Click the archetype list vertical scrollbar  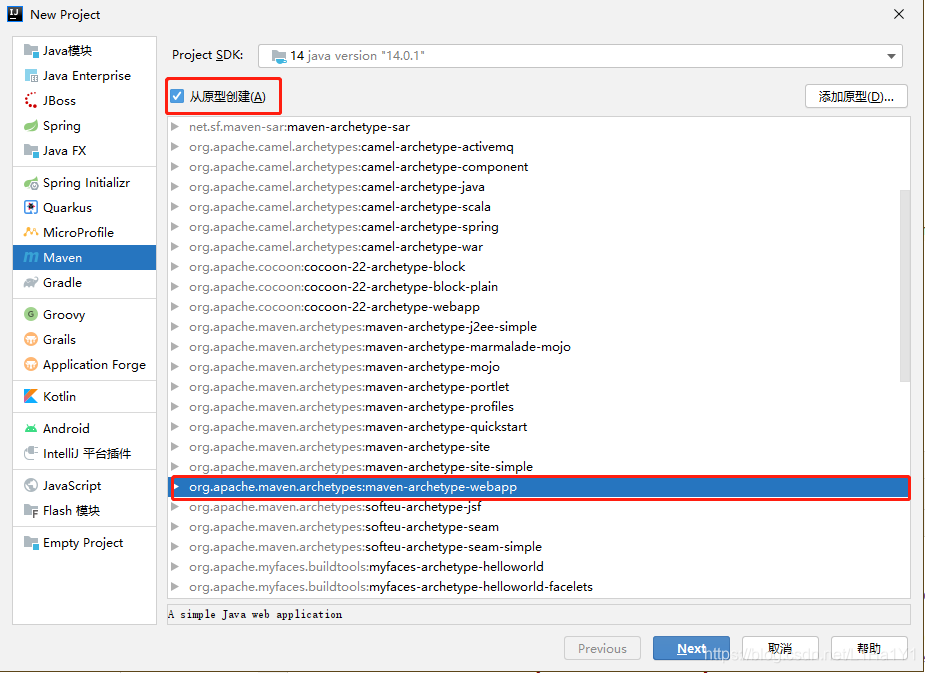click(904, 285)
